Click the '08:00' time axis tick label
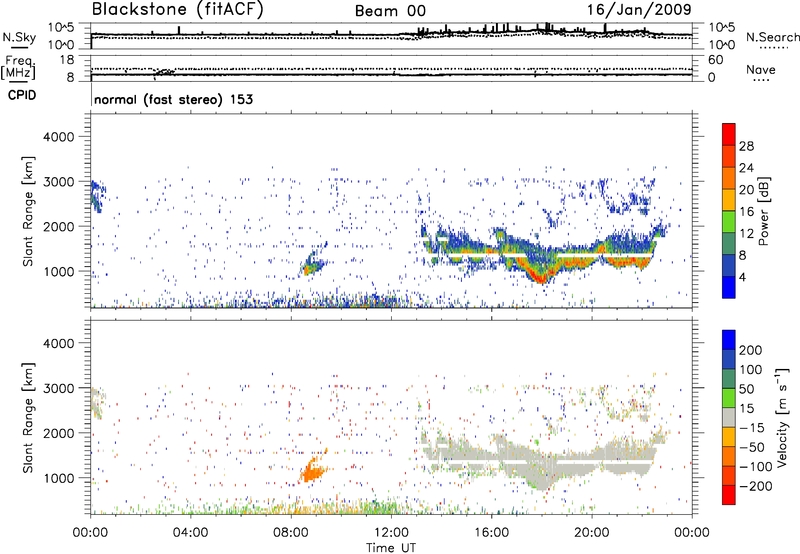This screenshot has width=800, height=554. pyautogui.click(x=290, y=533)
